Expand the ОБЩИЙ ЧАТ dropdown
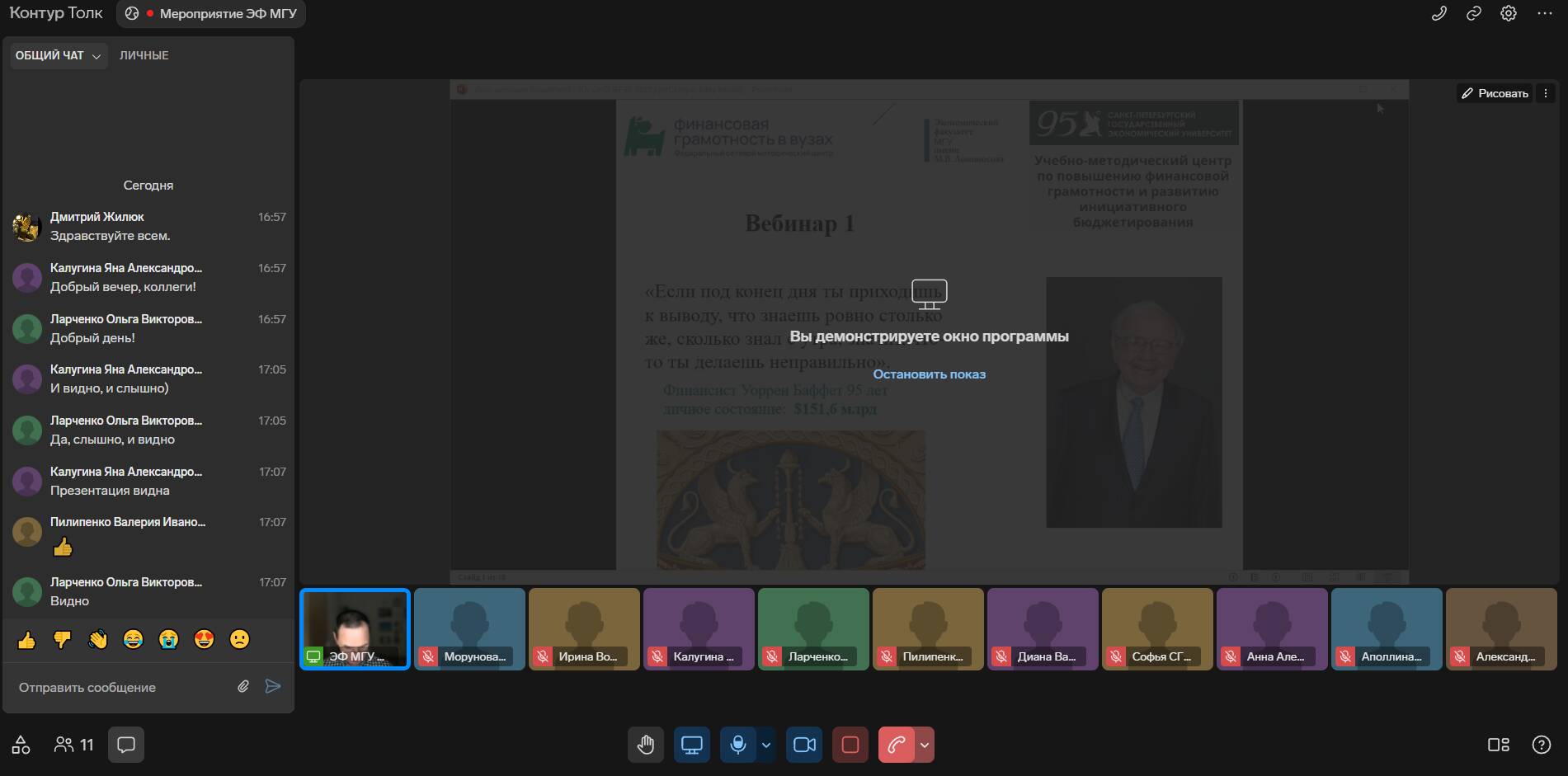This screenshot has width=1568, height=776. [x=59, y=55]
